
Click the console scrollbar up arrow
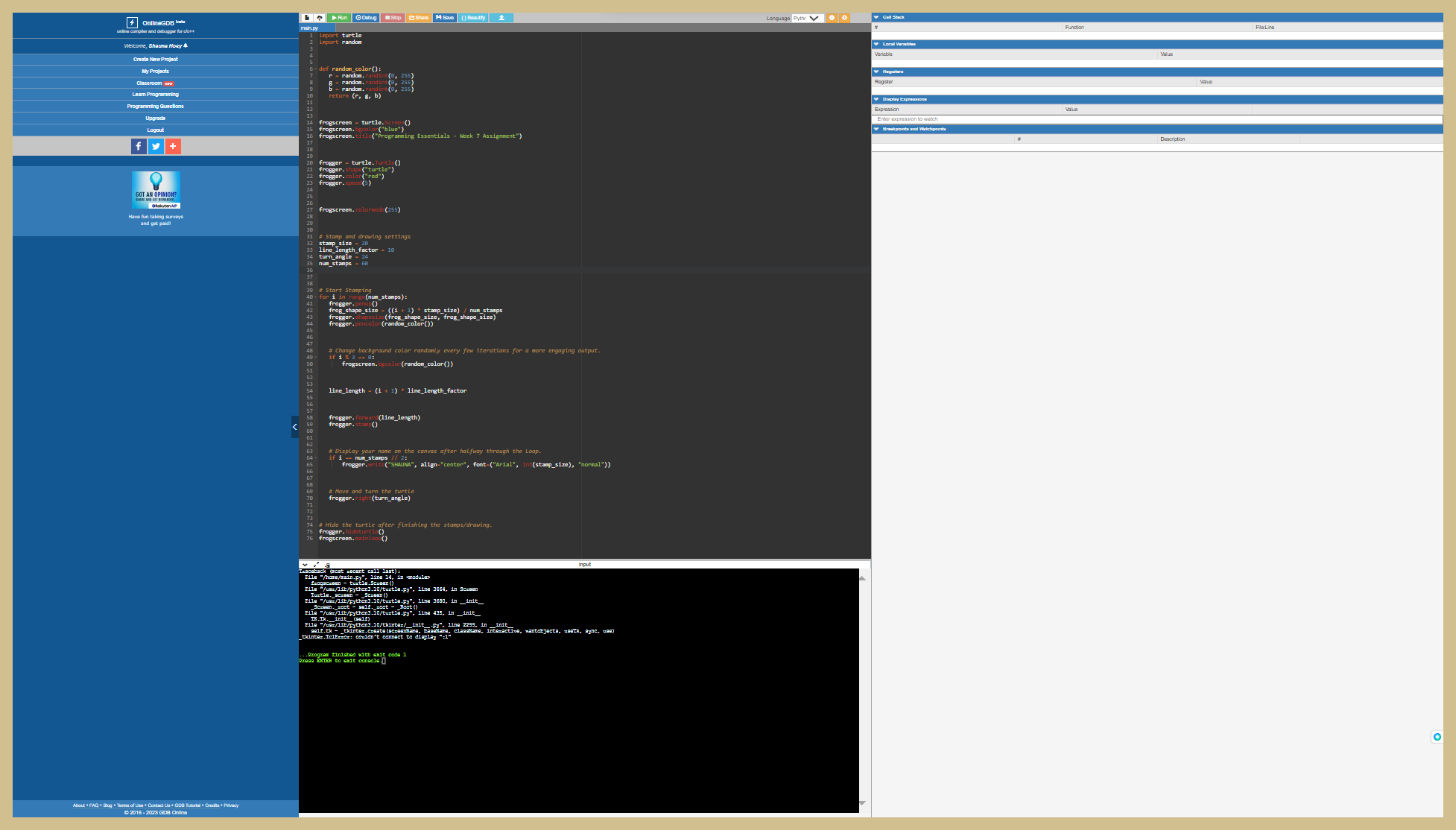862,578
